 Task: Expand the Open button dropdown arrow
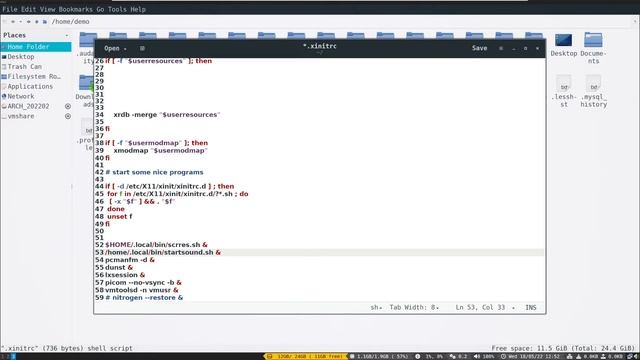[x=125, y=49]
